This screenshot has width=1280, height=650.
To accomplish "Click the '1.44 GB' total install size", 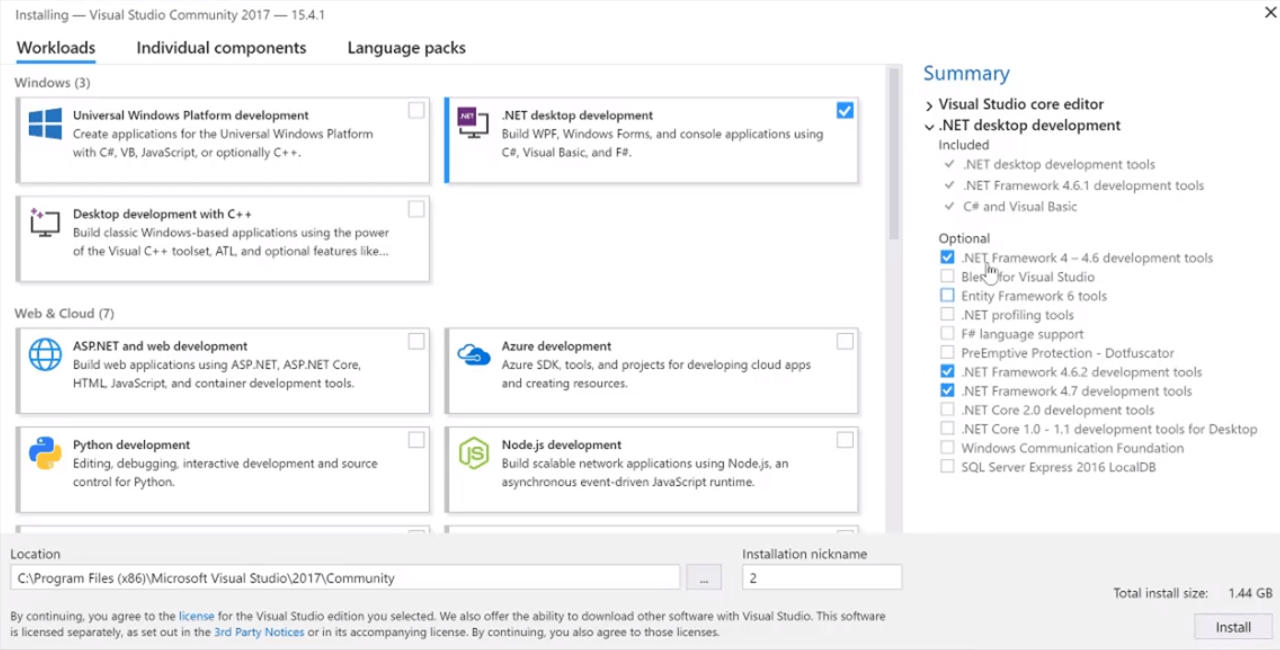I will (x=1249, y=593).
